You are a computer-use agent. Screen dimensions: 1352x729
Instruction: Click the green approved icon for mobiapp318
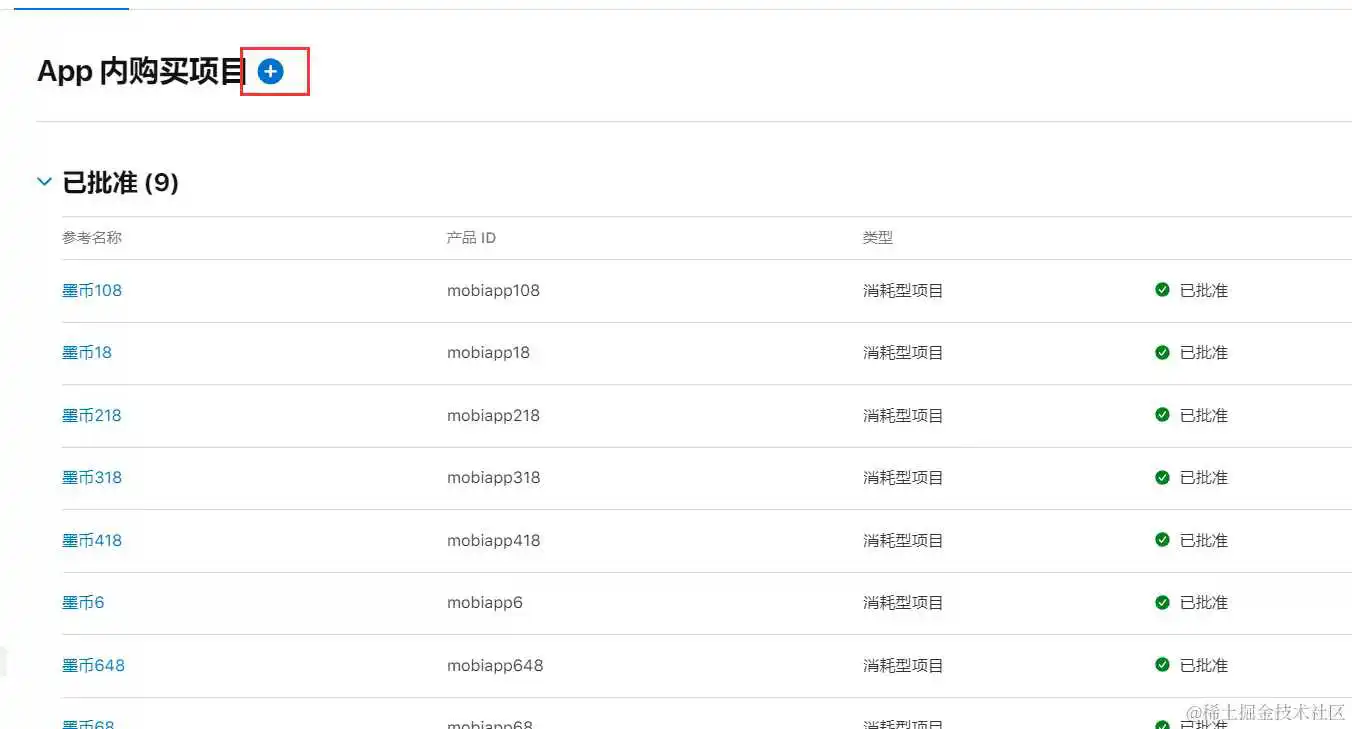(x=1162, y=477)
